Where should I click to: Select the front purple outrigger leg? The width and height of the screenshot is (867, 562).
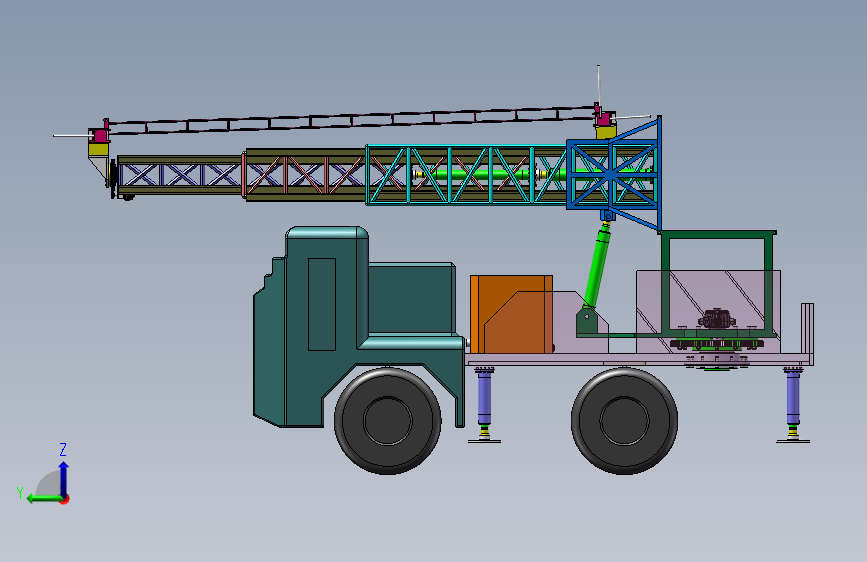point(484,398)
